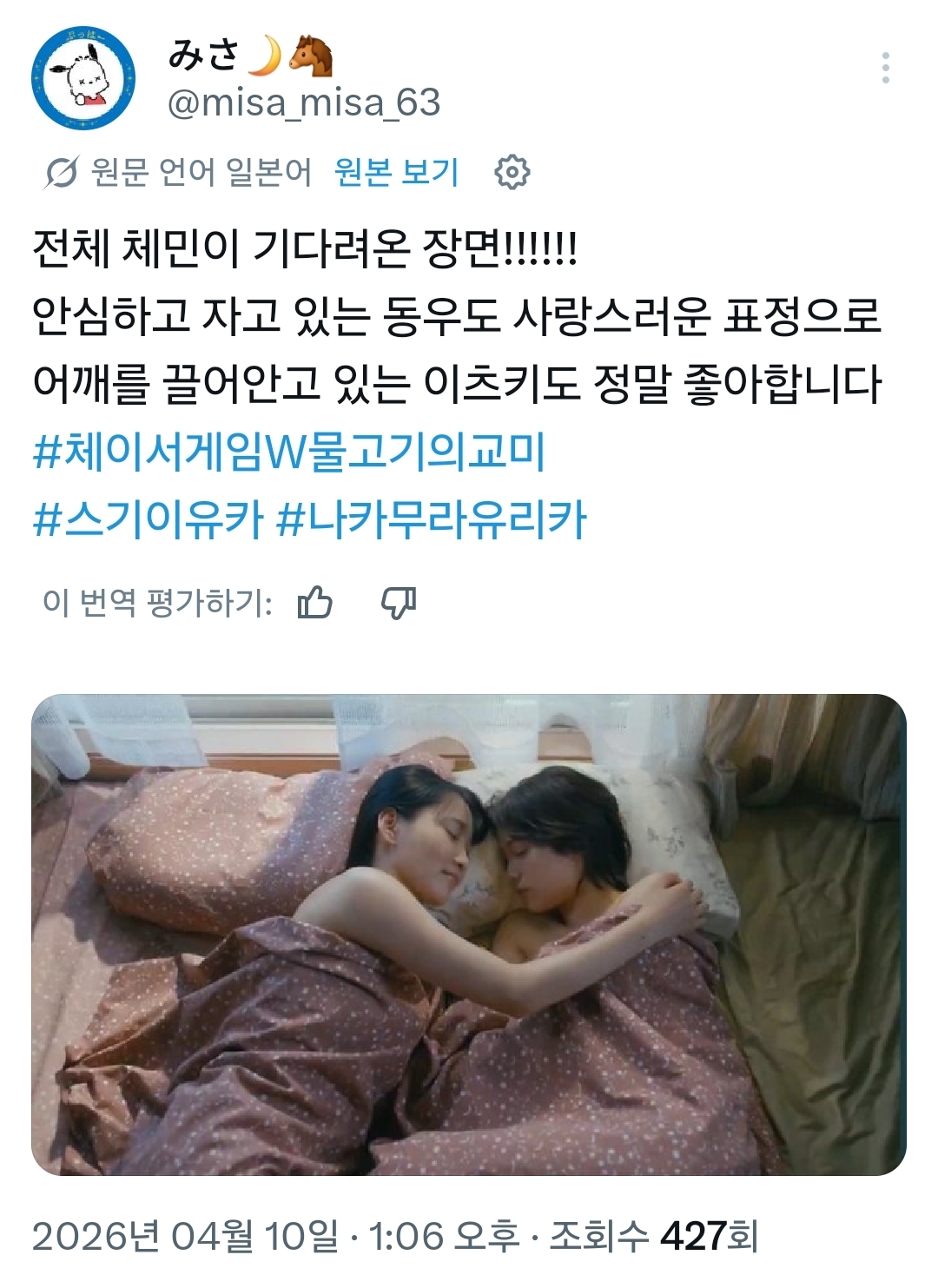Screen dimensions: 938x1288
Task: Click the 이 번역 평가하기 label
Action: 157,602
